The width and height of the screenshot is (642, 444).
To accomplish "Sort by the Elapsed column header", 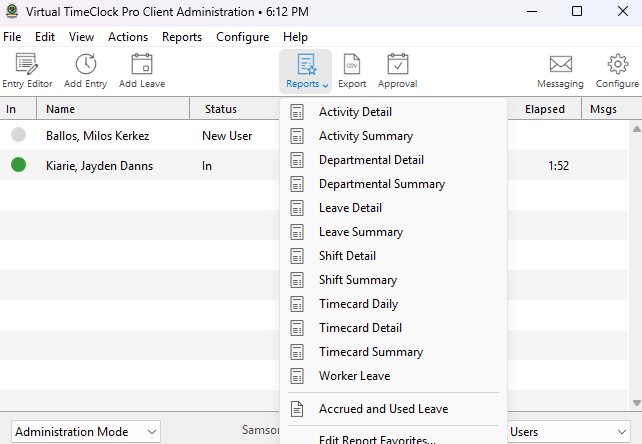I will [x=545, y=109].
